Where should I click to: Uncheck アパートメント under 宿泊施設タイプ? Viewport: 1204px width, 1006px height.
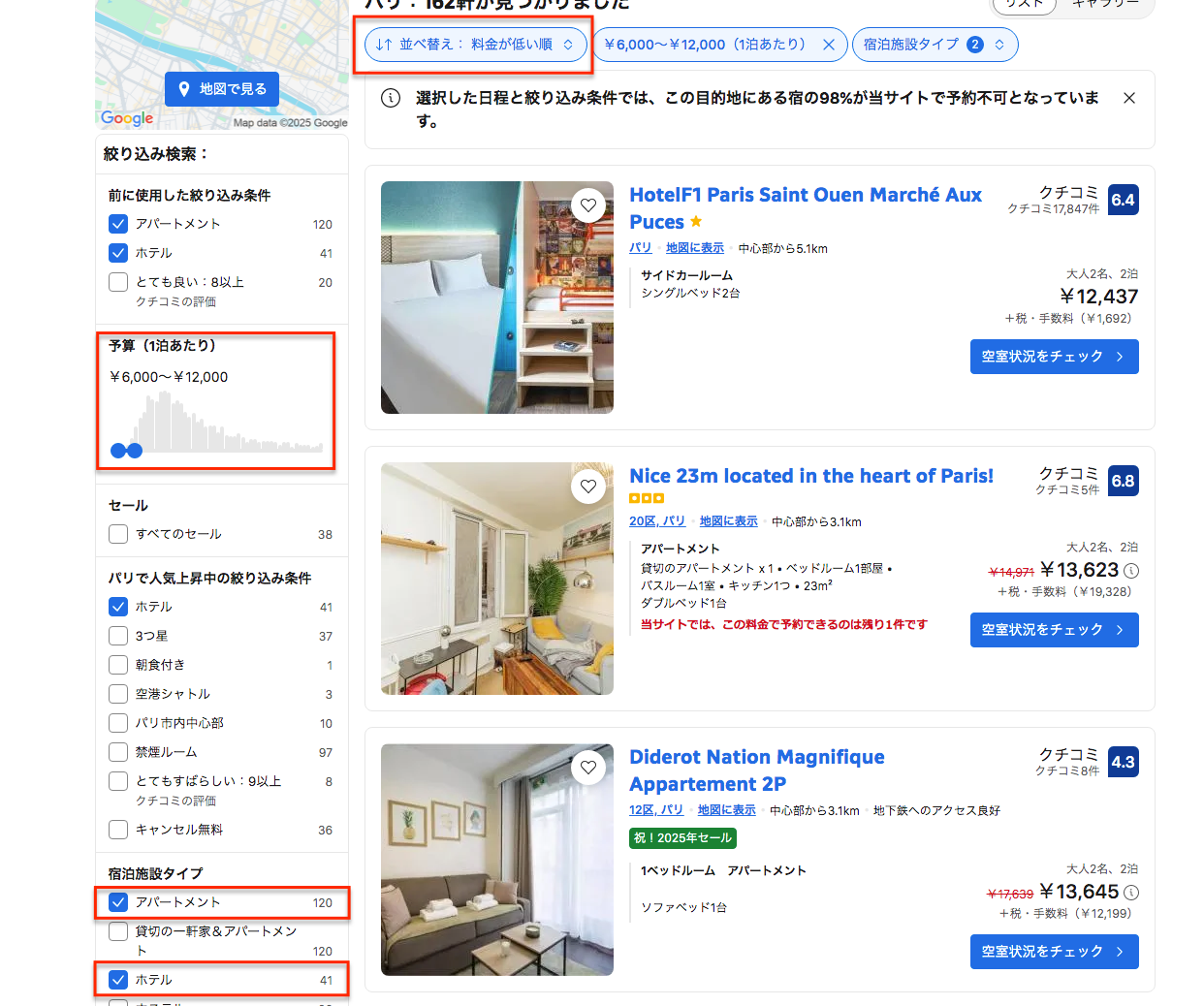point(118,902)
